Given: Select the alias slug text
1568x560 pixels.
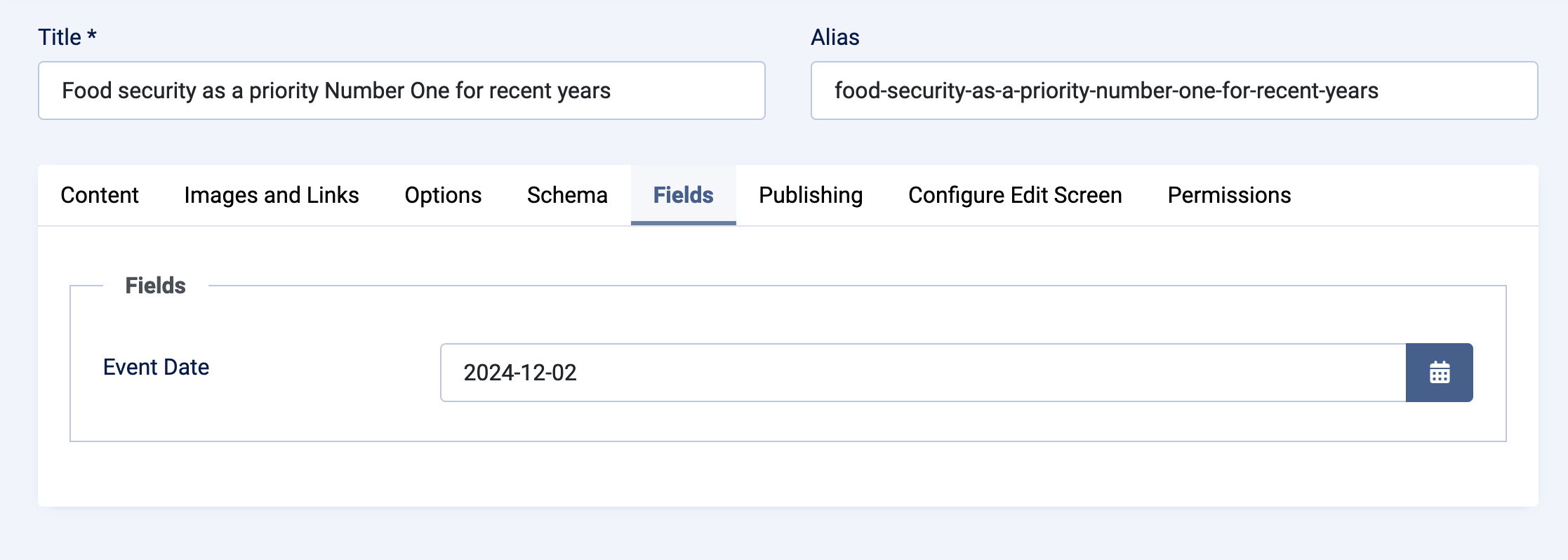Looking at the screenshot, I should [x=1105, y=91].
